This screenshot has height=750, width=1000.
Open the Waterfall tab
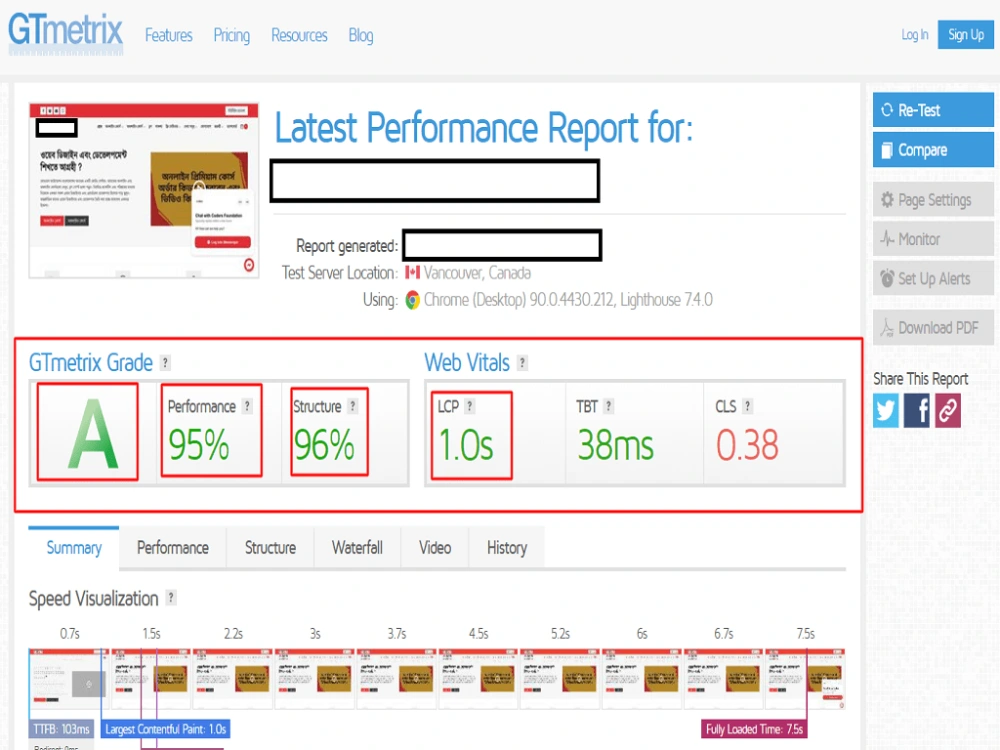click(x=357, y=548)
